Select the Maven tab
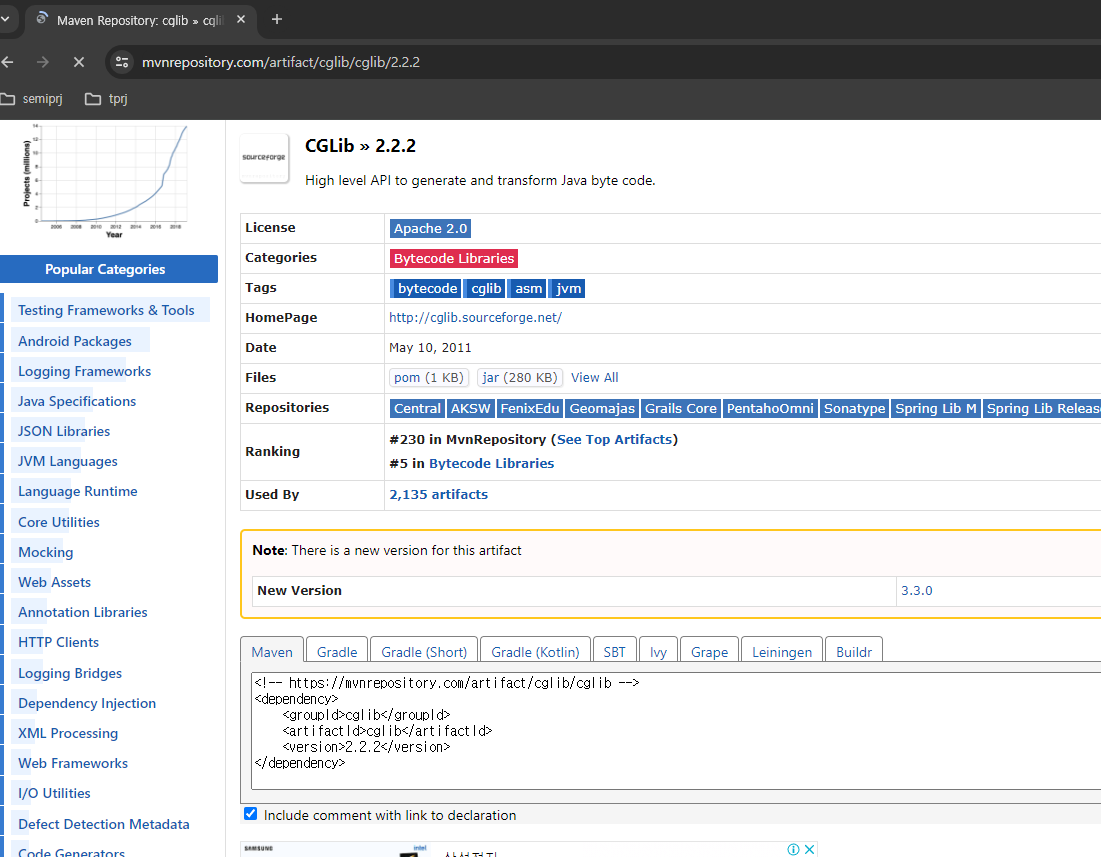Image resolution: width=1101 pixels, height=857 pixels. click(x=272, y=651)
